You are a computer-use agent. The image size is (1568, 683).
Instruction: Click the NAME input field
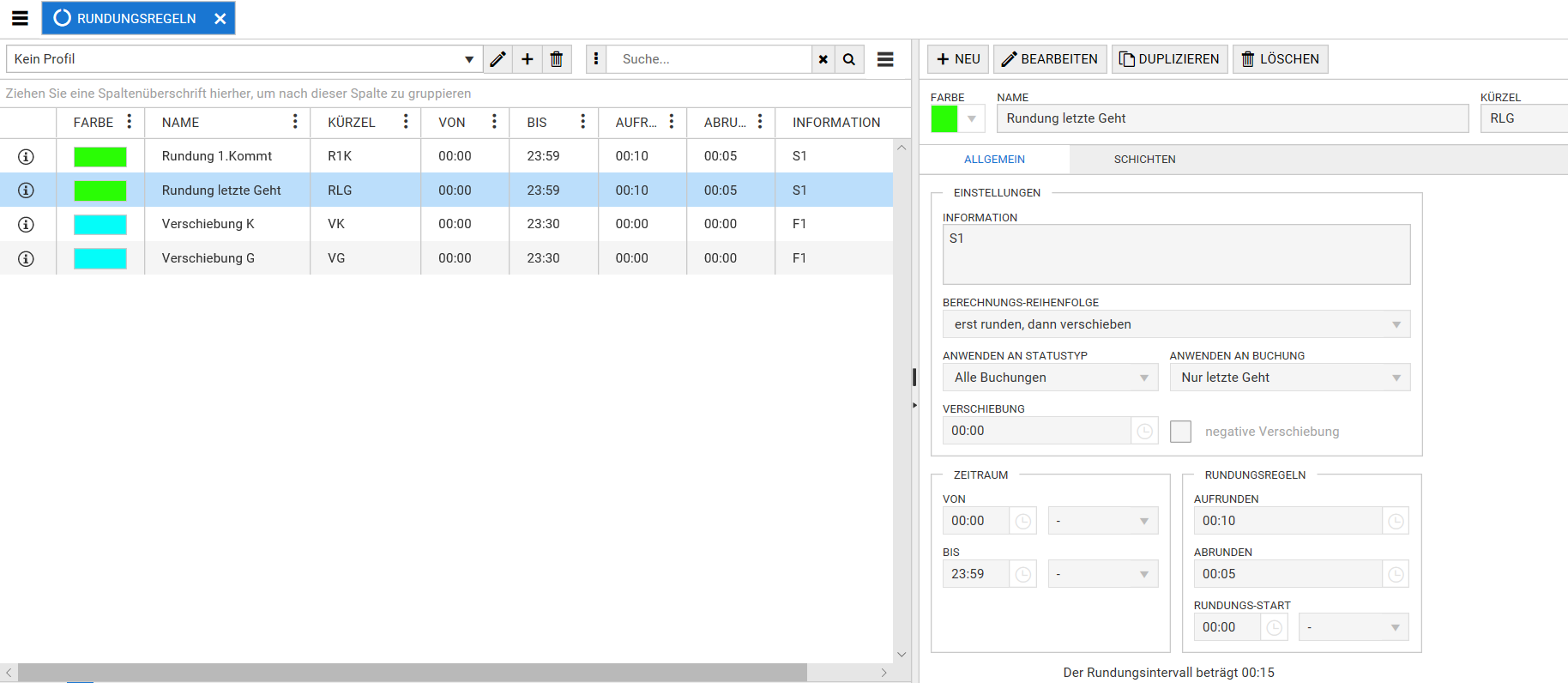[x=1233, y=118]
